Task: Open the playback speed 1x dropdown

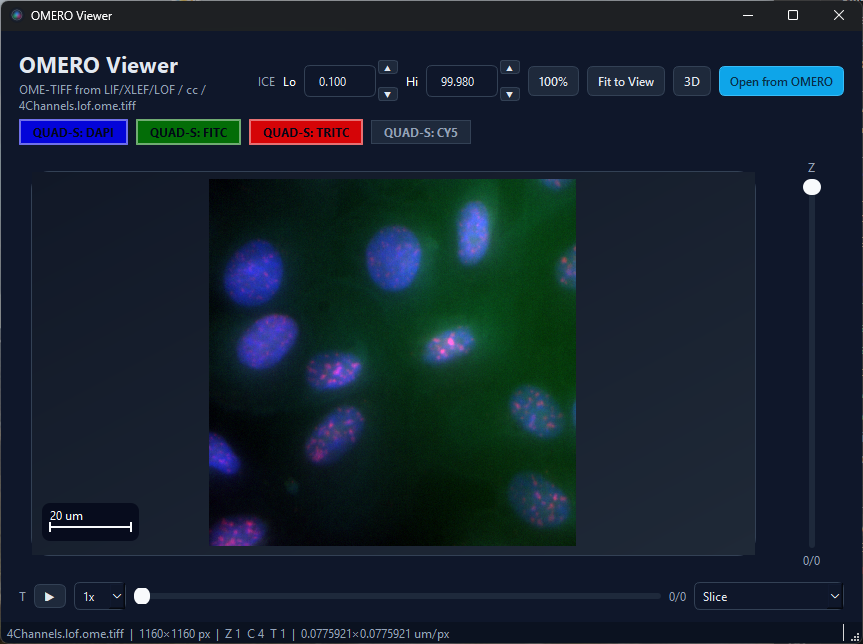Action: (99, 596)
